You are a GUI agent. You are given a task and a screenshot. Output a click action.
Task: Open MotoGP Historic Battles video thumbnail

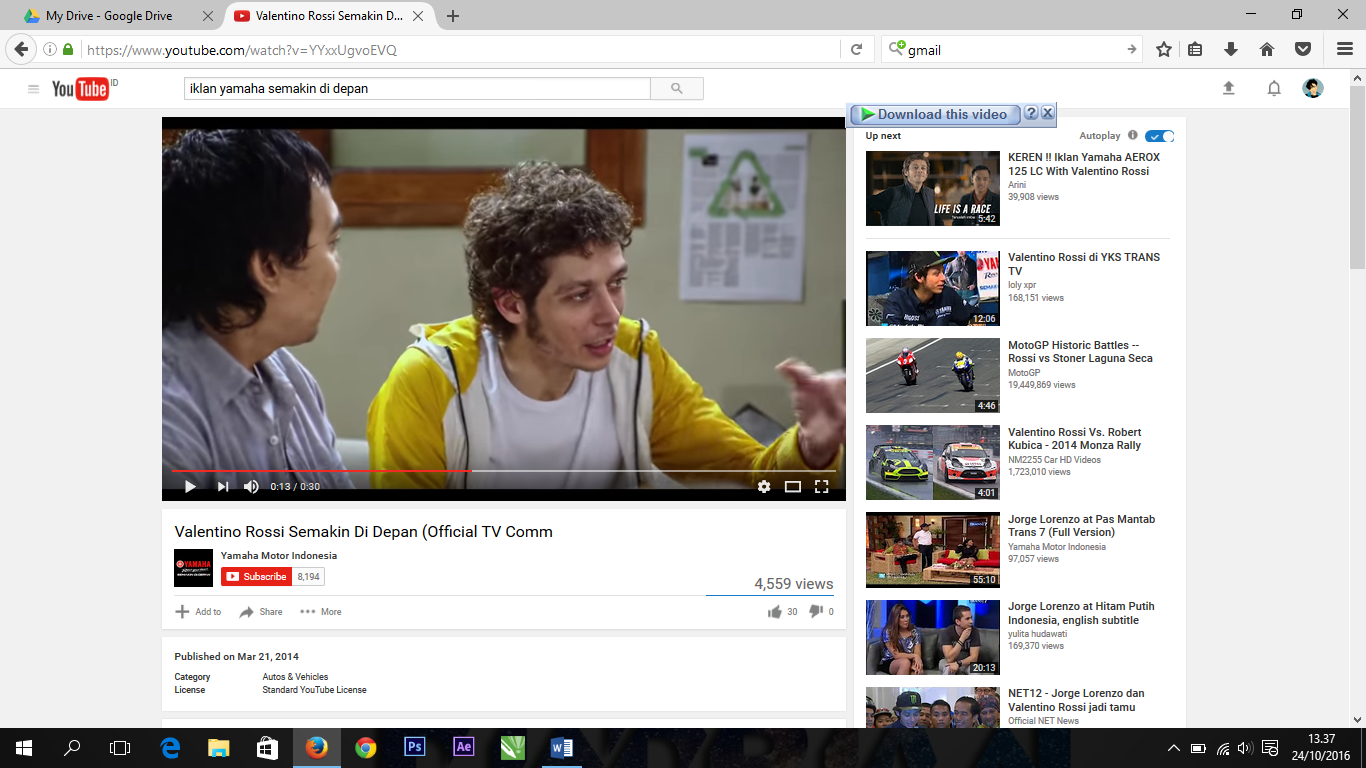933,376
